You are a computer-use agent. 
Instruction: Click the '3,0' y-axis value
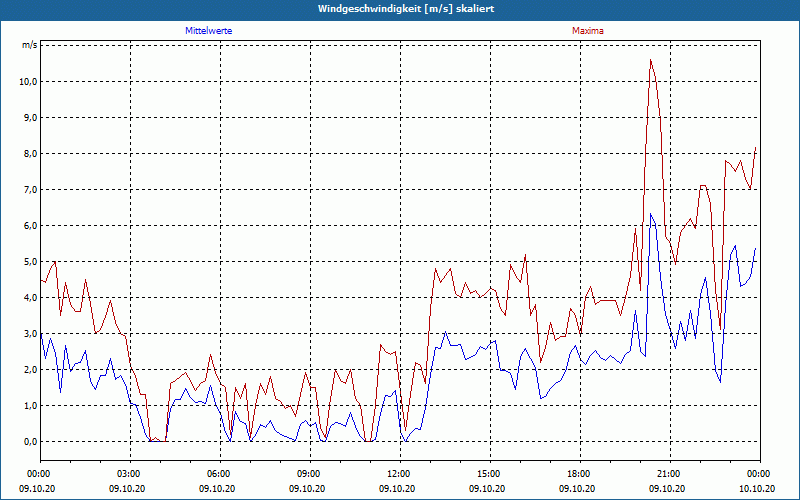pyautogui.click(x=30, y=334)
